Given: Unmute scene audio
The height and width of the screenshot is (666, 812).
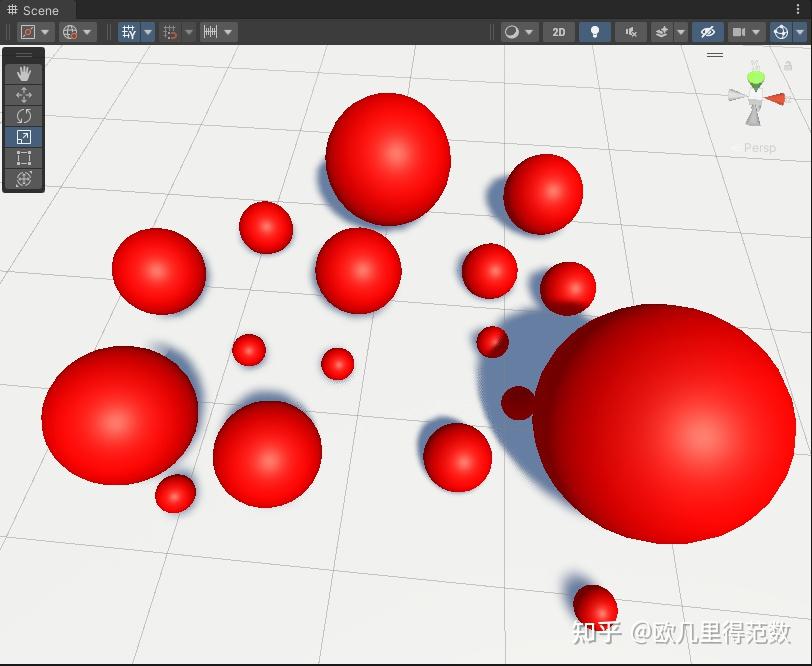Looking at the screenshot, I should 630,31.
